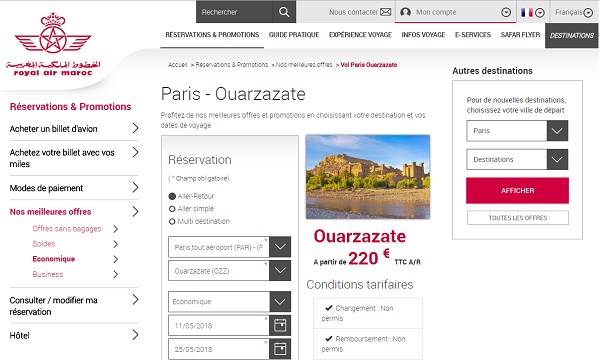Click return date field 25/05/2018
This screenshot has width=600, height=360.
[219, 349]
